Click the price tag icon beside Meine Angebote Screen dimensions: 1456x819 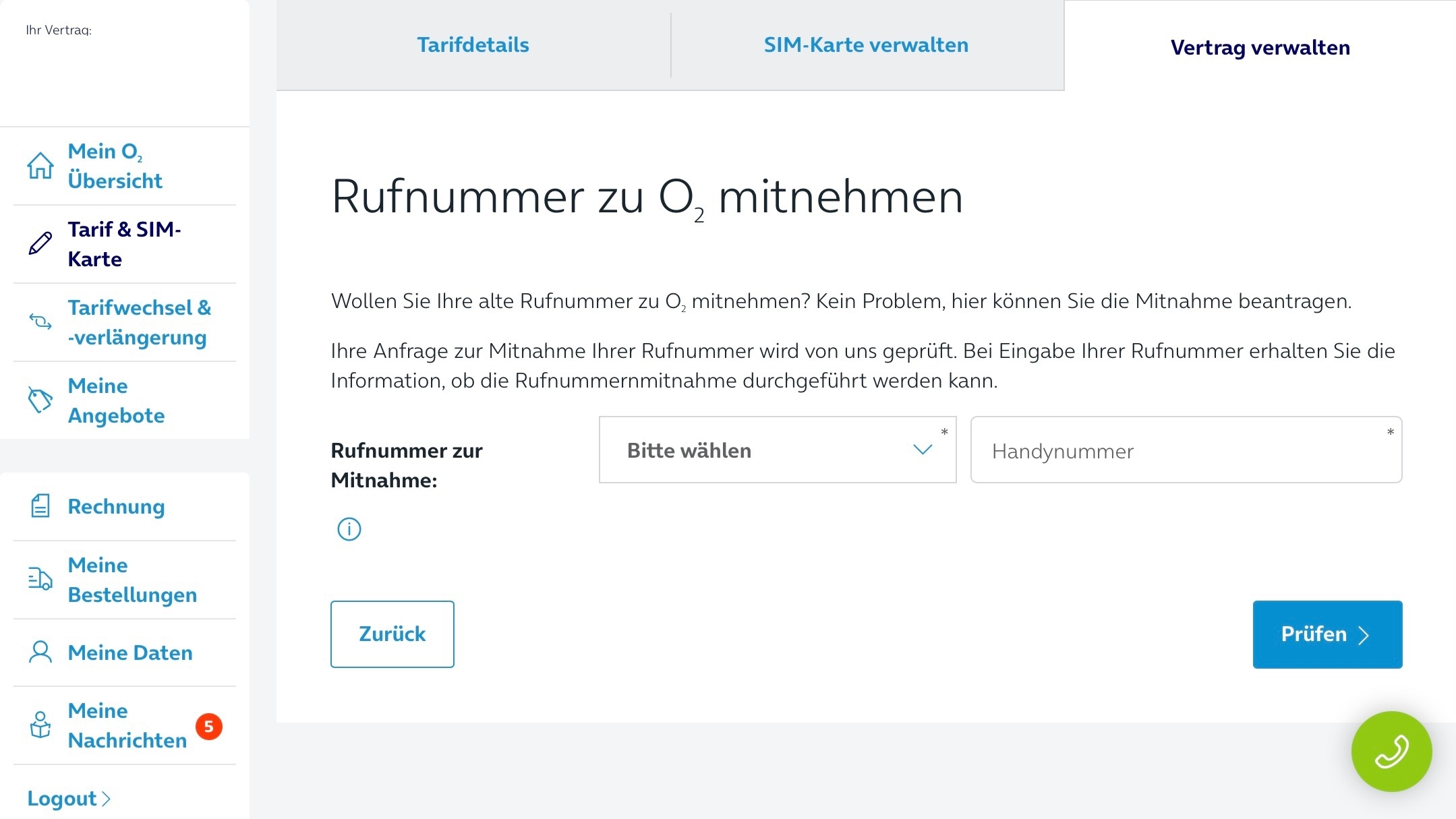pyautogui.click(x=40, y=400)
